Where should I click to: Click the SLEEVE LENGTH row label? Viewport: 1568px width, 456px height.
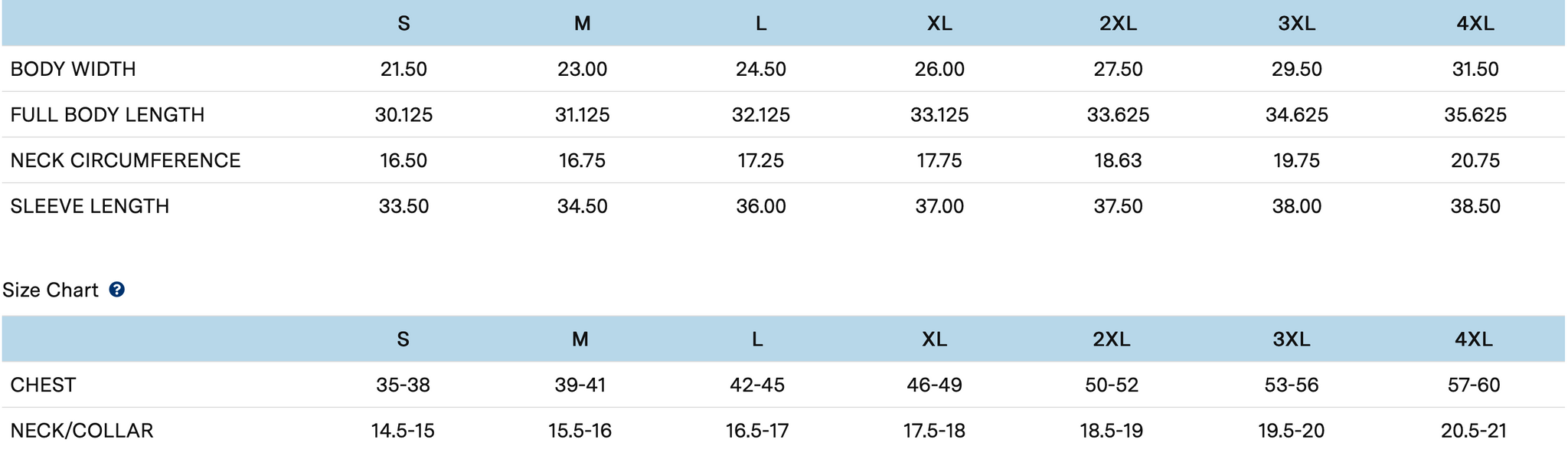tap(90, 206)
